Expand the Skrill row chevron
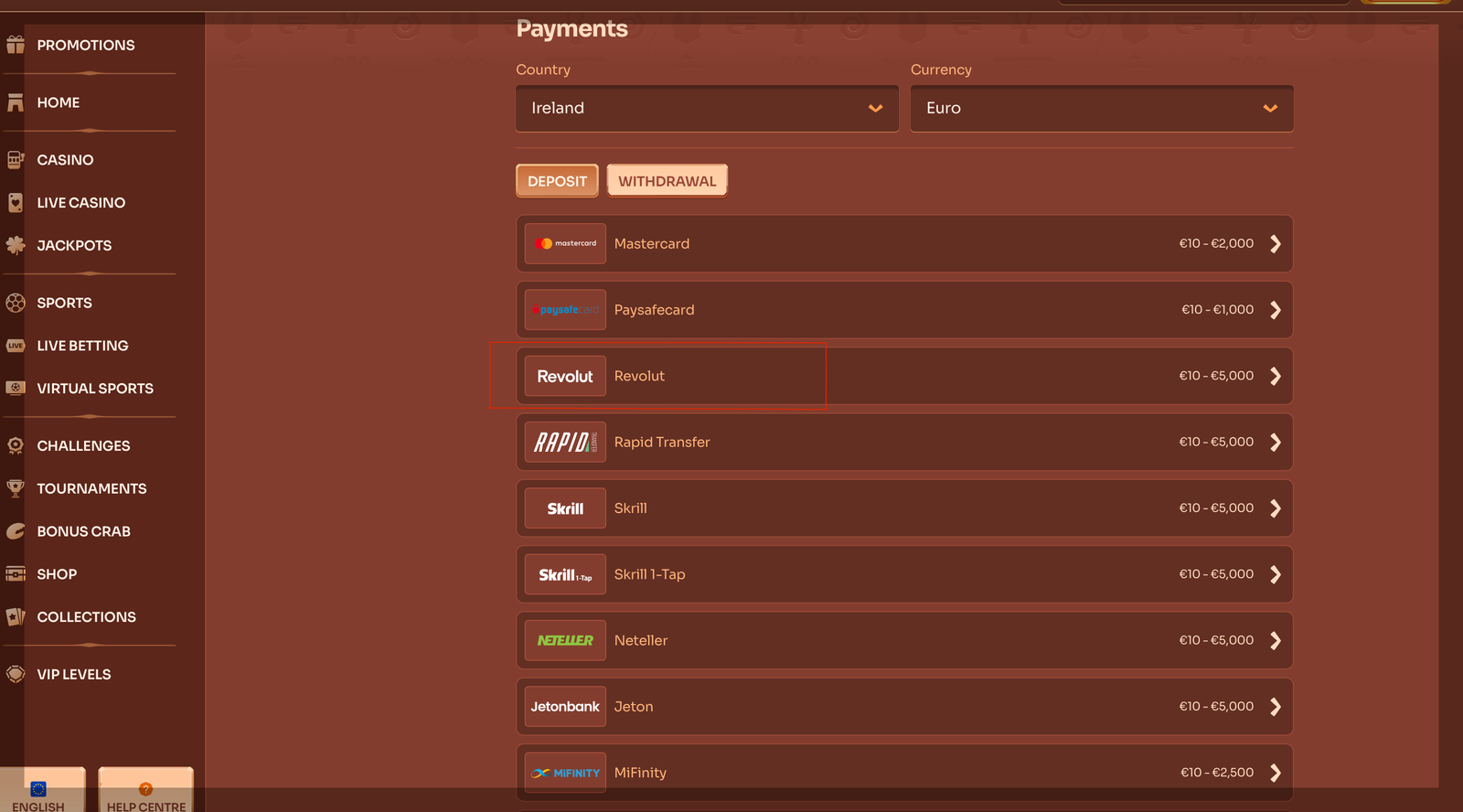 click(1276, 508)
